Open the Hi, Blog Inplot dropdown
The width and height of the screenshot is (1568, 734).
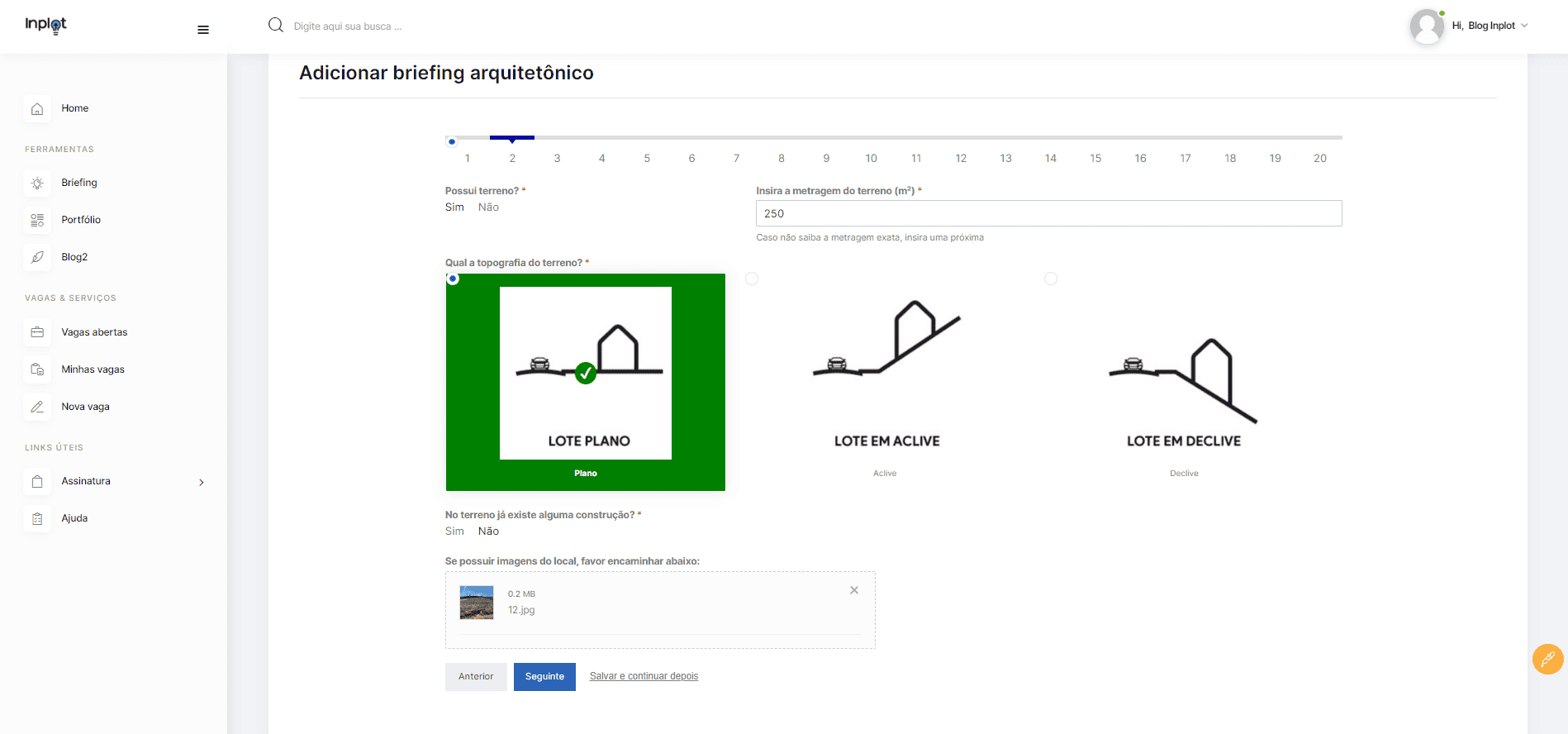click(x=1490, y=26)
